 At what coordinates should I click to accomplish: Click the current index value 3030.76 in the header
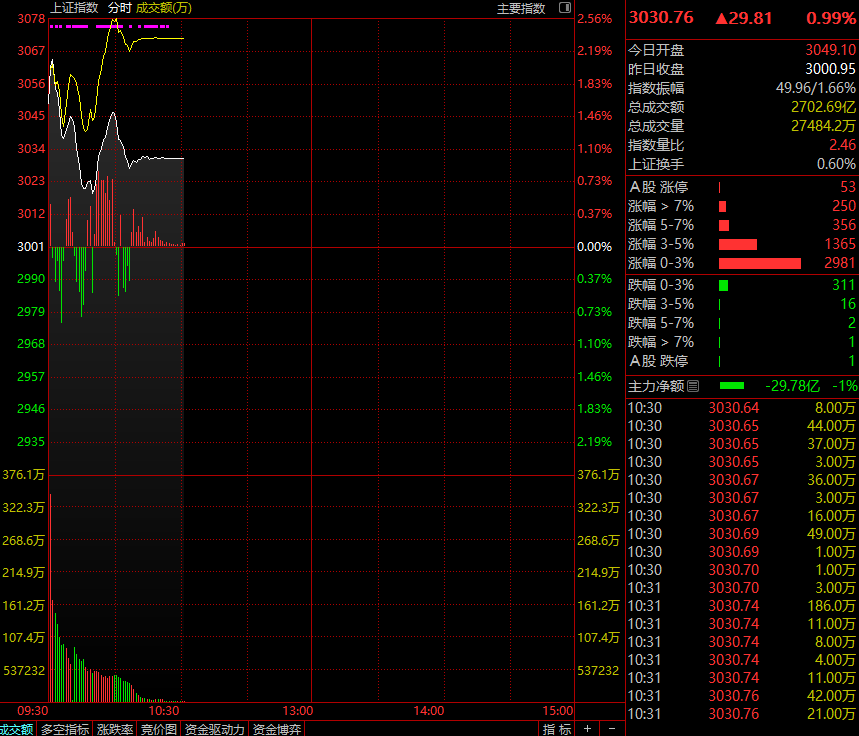pos(661,18)
